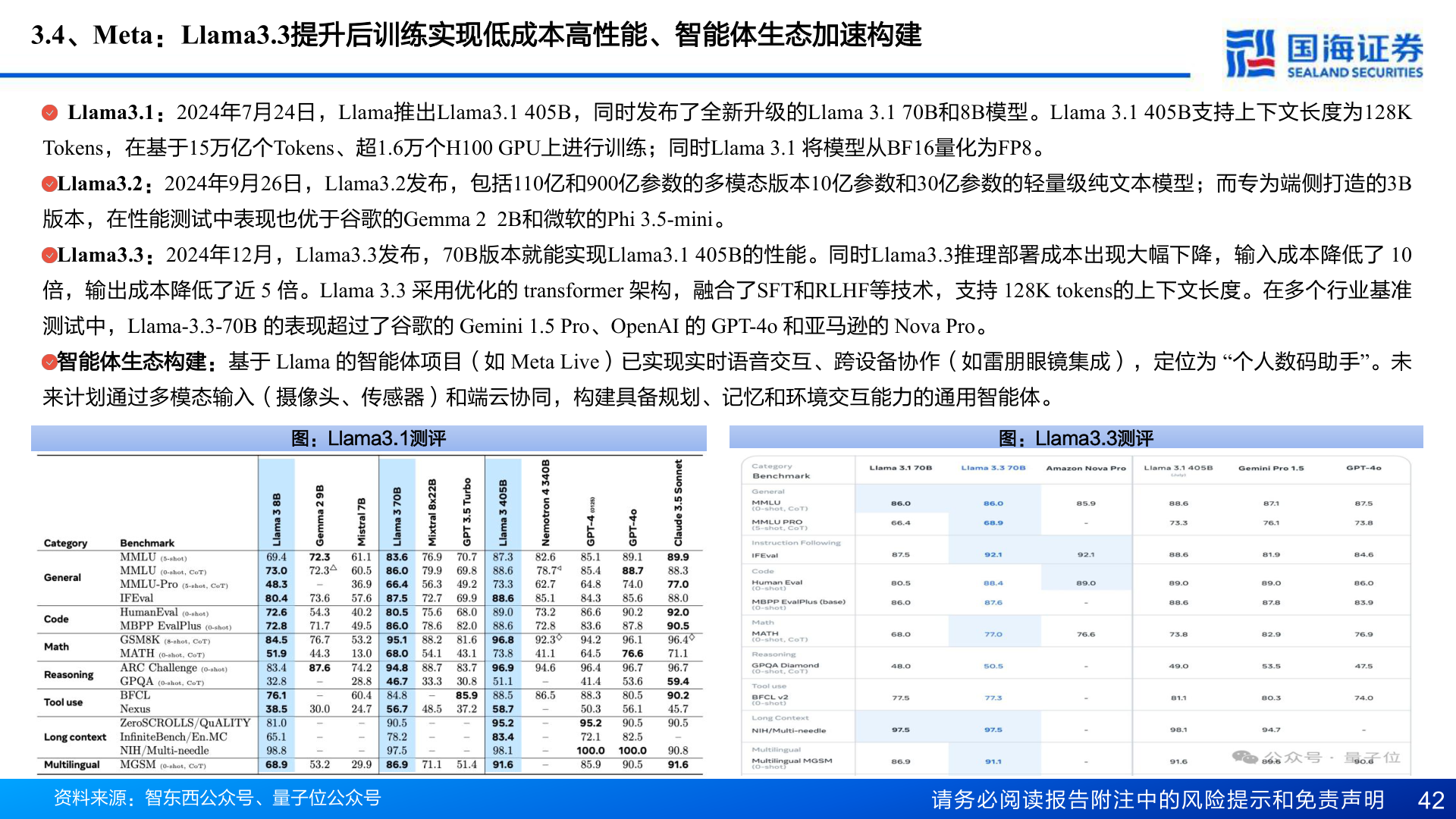Click the red bullet before Llama3.2
The image size is (1456, 819).
tap(49, 184)
